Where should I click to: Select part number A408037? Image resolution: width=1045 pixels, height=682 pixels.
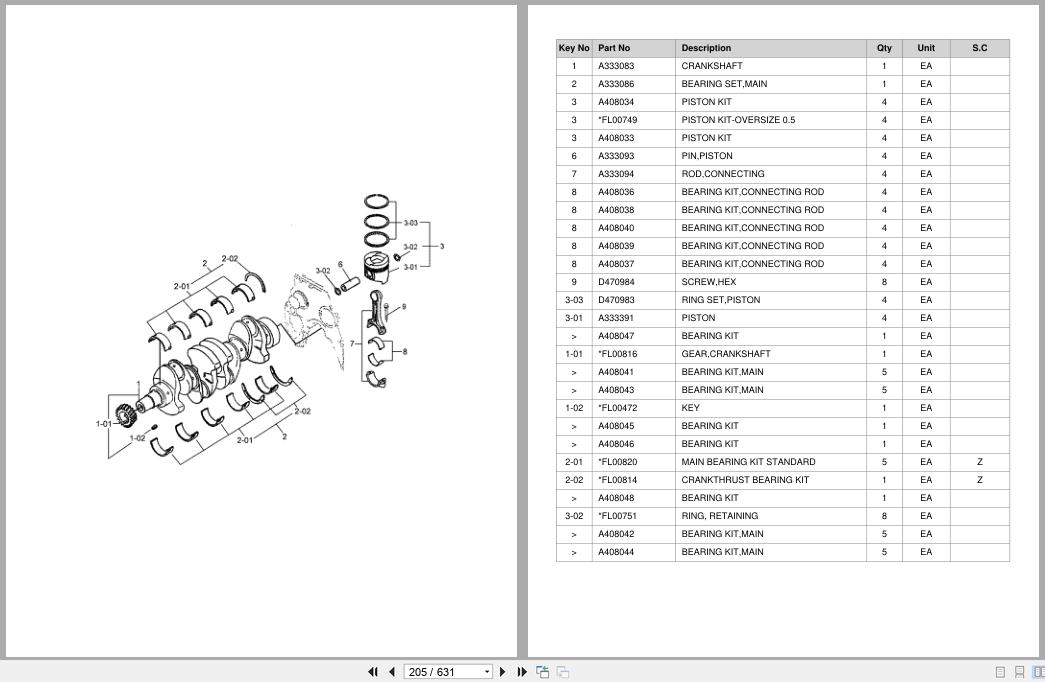pyautogui.click(x=616, y=264)
